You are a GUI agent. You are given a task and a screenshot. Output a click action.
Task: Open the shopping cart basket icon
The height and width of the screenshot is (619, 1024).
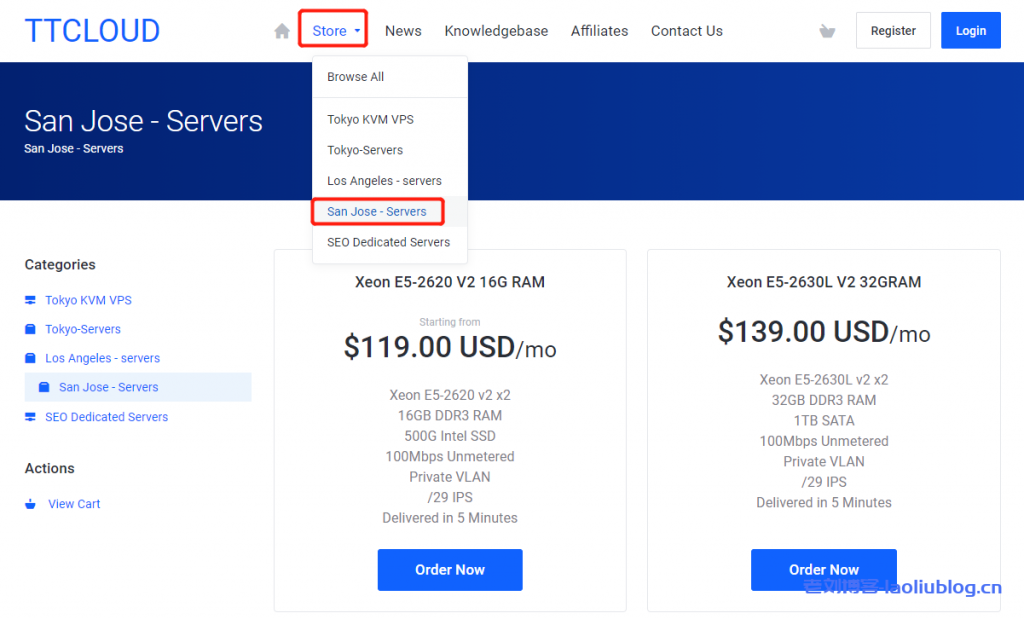[827, 31]
